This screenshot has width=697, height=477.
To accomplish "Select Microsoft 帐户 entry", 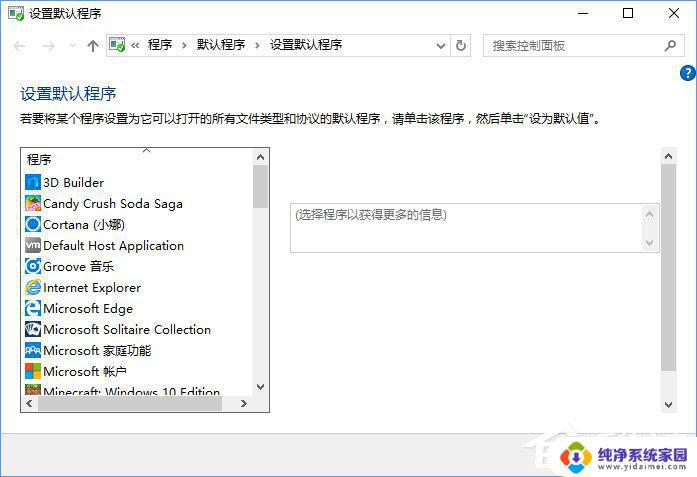I will [x=85, y=371].
